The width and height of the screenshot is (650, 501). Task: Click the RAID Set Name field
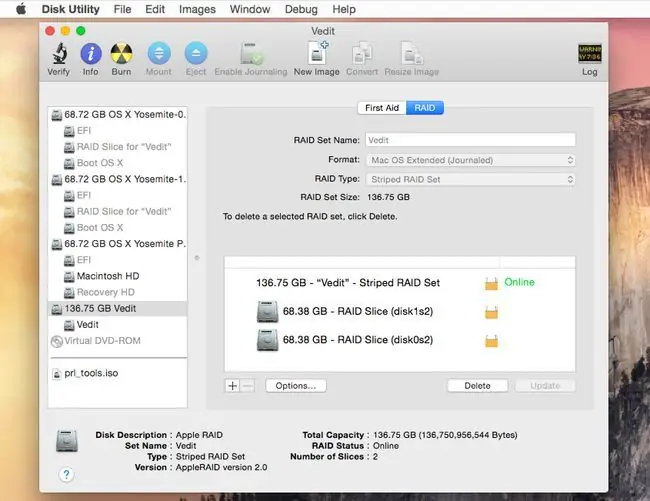click(x=471, y=140)
